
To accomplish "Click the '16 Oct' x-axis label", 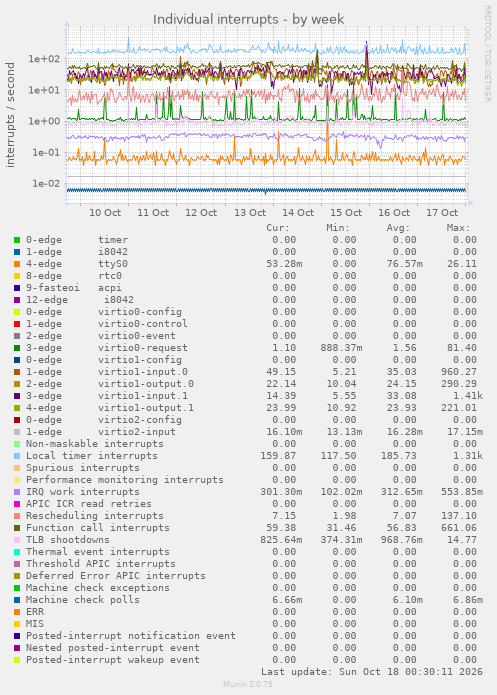I will click(x=394, y=213).
